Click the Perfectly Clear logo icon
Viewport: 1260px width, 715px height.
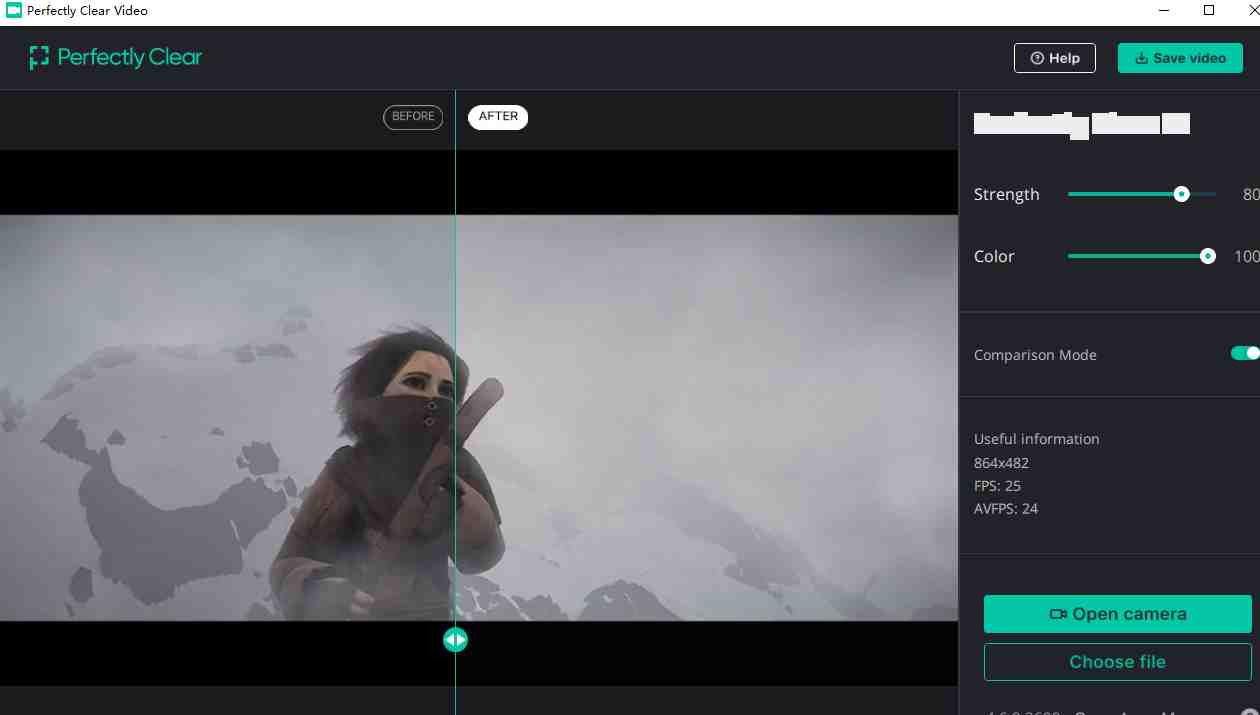[37, 57]
